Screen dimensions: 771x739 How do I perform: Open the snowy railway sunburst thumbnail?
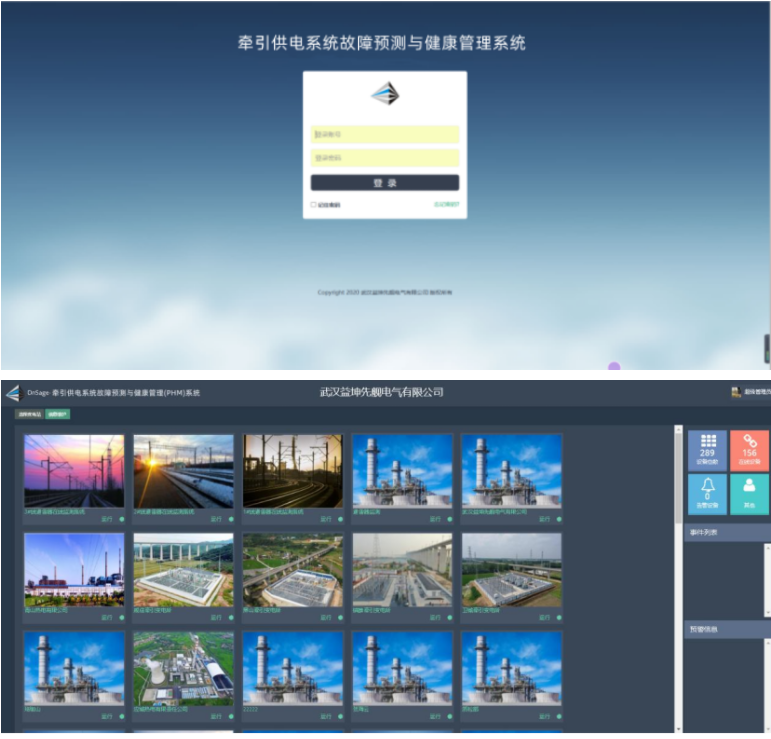[183, 471]
